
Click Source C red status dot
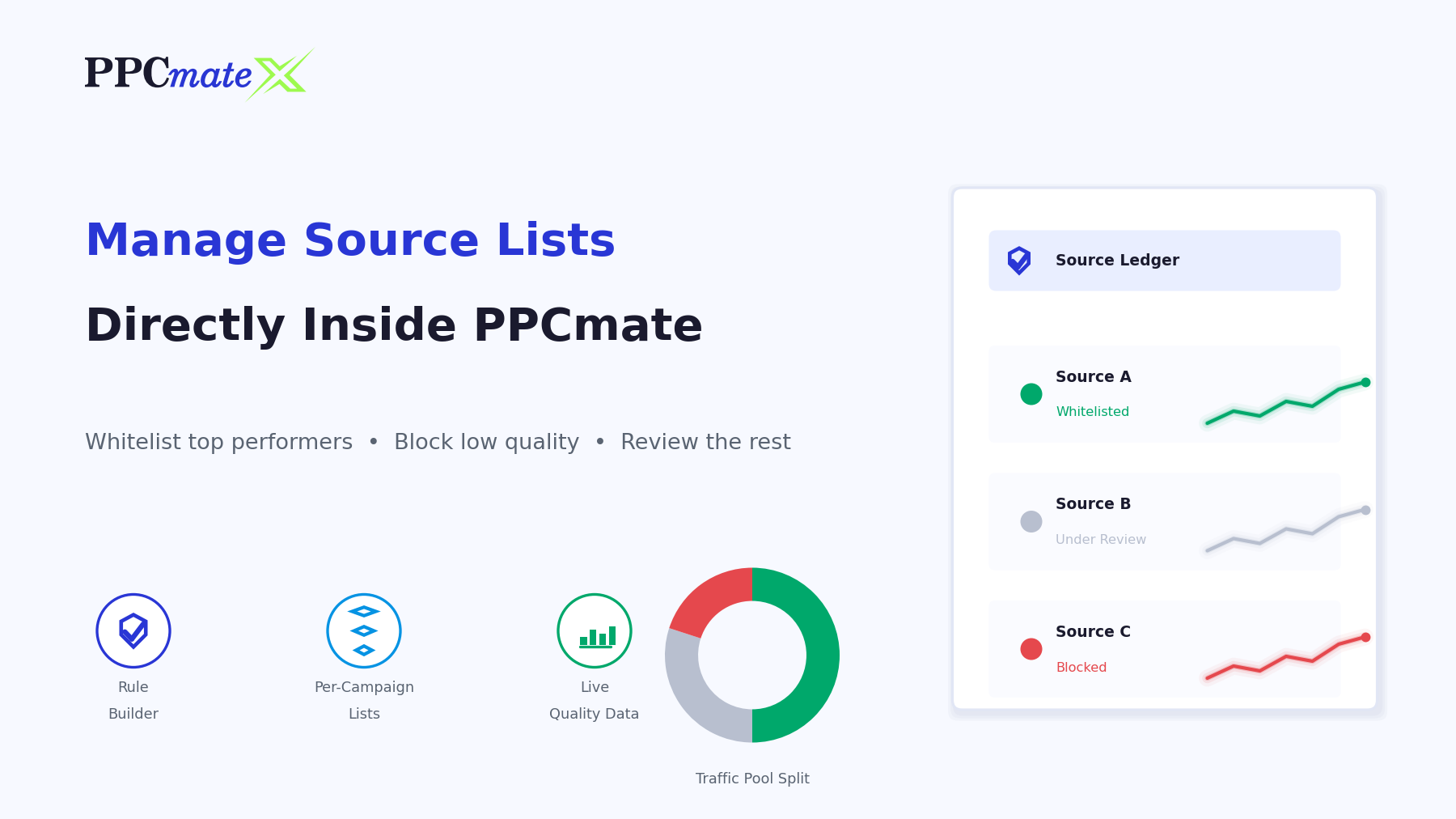[1031, 649]
